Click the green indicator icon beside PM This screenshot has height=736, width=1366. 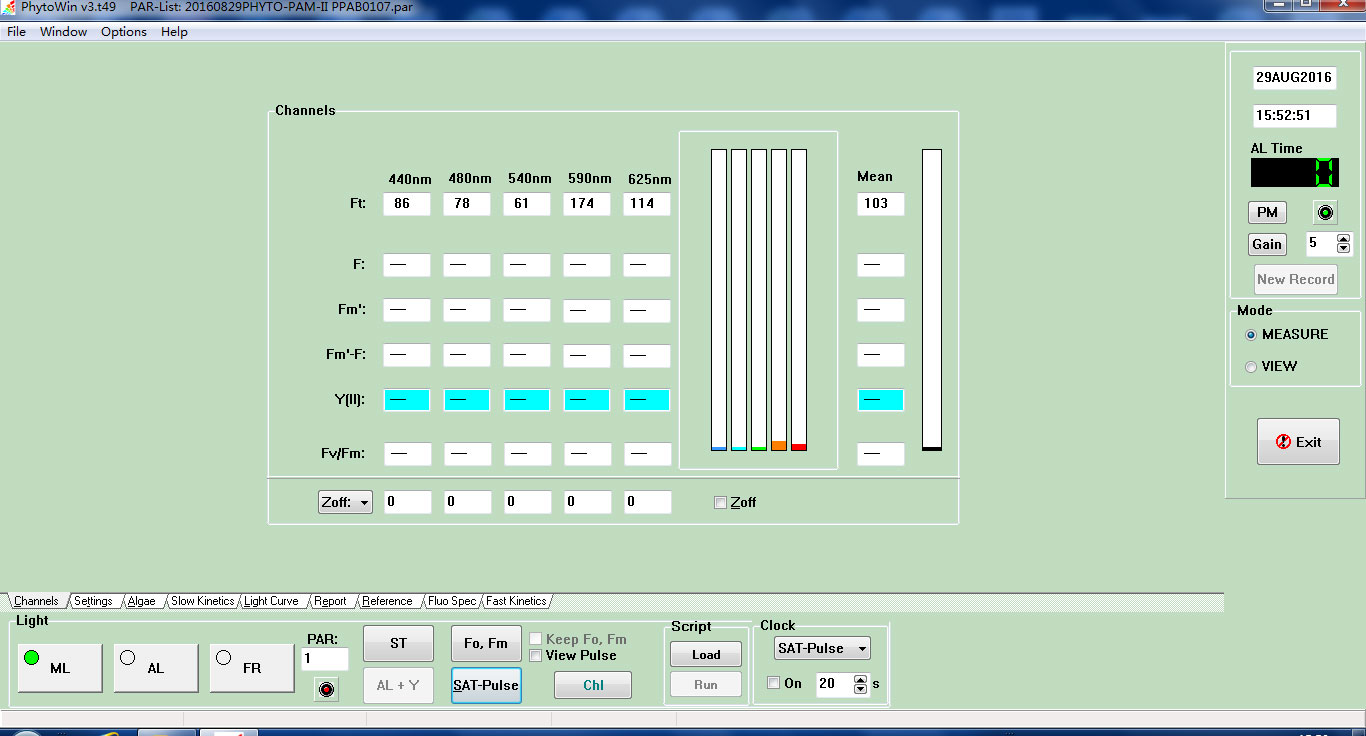(x=1326, y=213)
